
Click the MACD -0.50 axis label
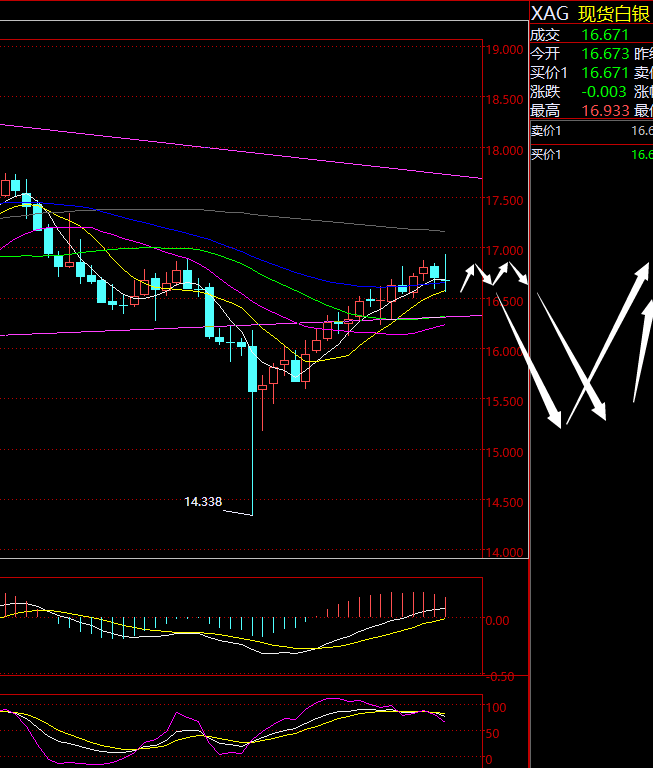(499, 677)
